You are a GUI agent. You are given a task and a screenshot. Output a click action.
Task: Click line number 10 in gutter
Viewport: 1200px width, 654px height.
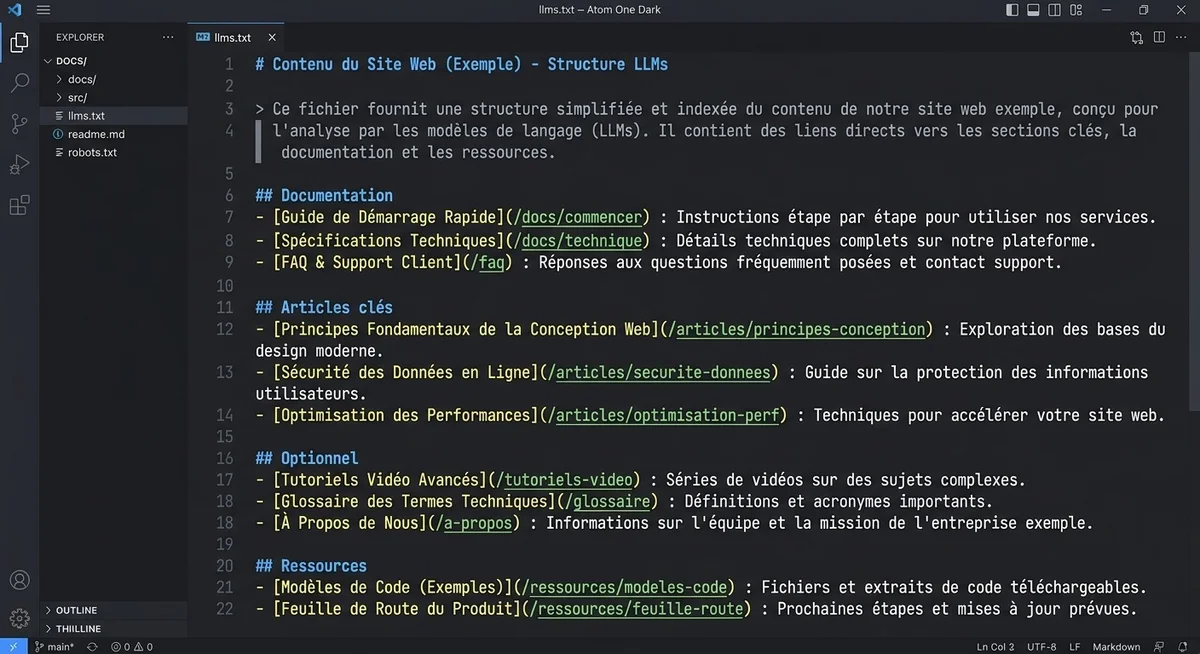coord(224,286)
